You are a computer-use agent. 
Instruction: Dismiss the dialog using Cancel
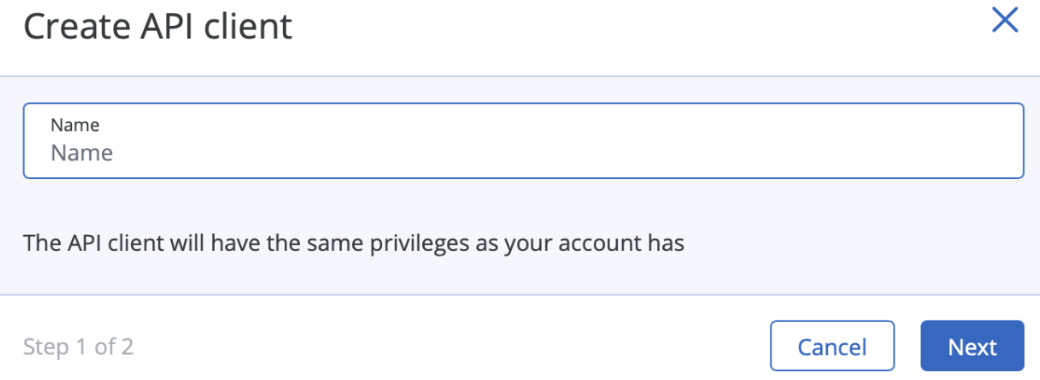[x=832, y=346]
